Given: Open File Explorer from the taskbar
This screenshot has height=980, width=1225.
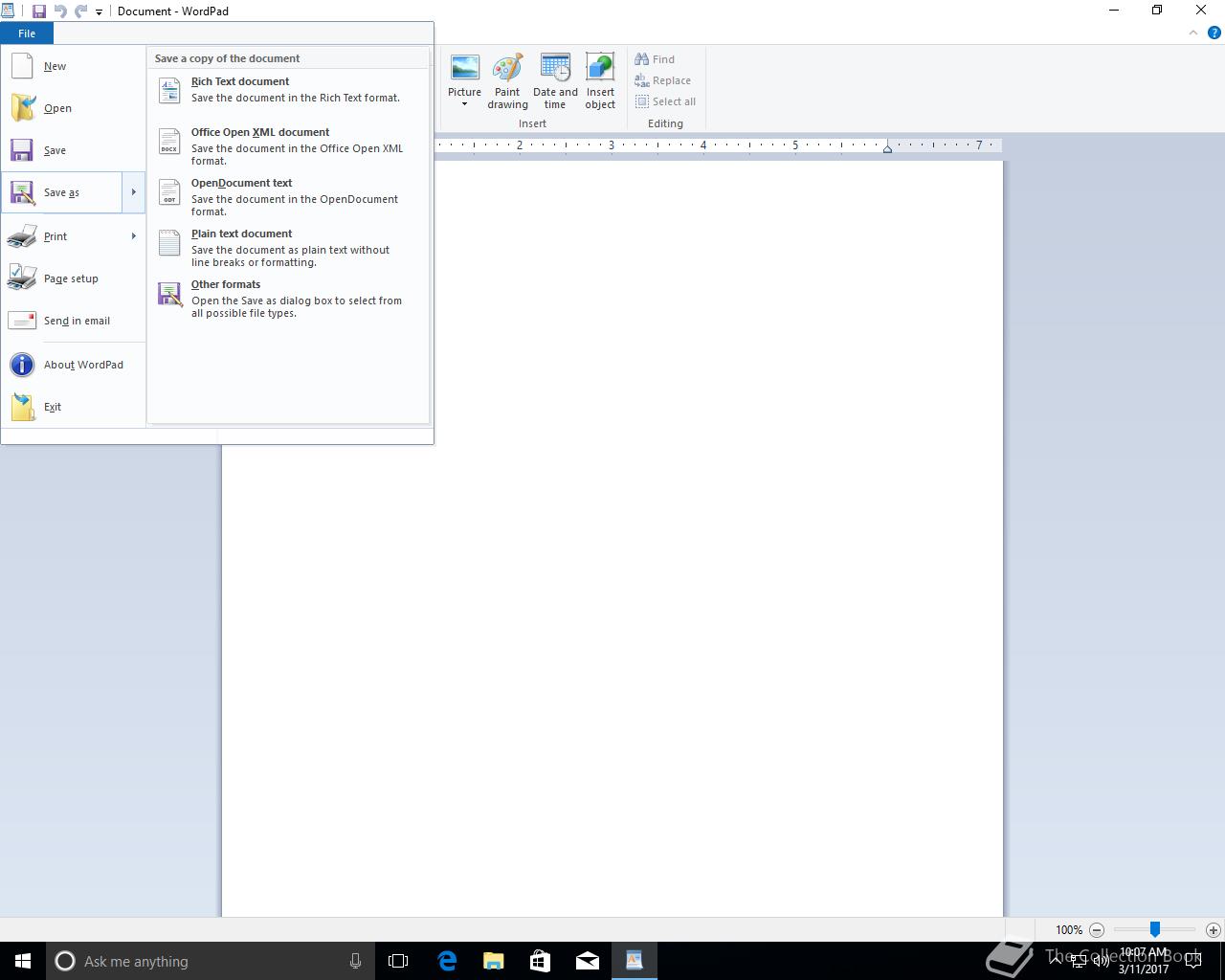Looking at the screenshot, I should (x=494, y=961).
